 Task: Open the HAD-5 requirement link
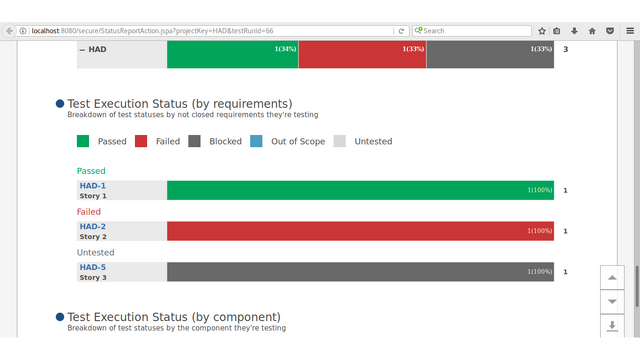click(93, 267)
